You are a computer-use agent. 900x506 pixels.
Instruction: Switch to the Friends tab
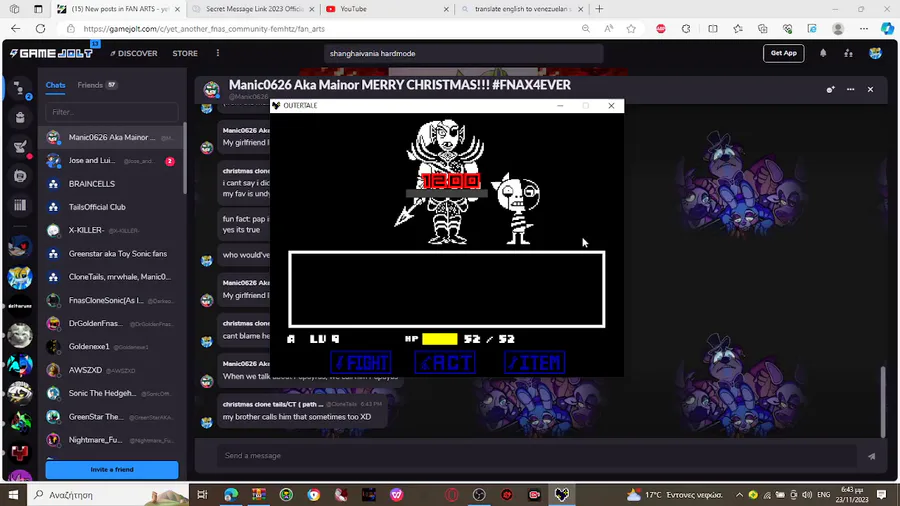pos(96,85)
